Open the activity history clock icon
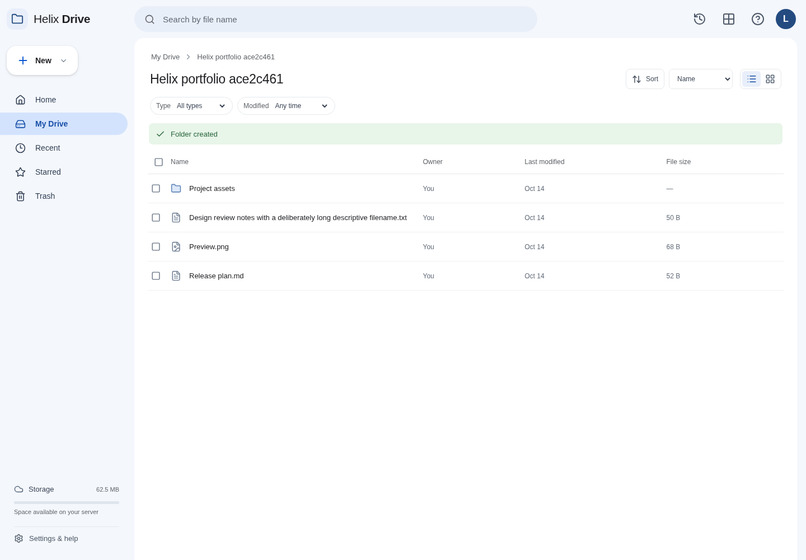The height and width of the screenshot is (560, 806). point(699,19)
